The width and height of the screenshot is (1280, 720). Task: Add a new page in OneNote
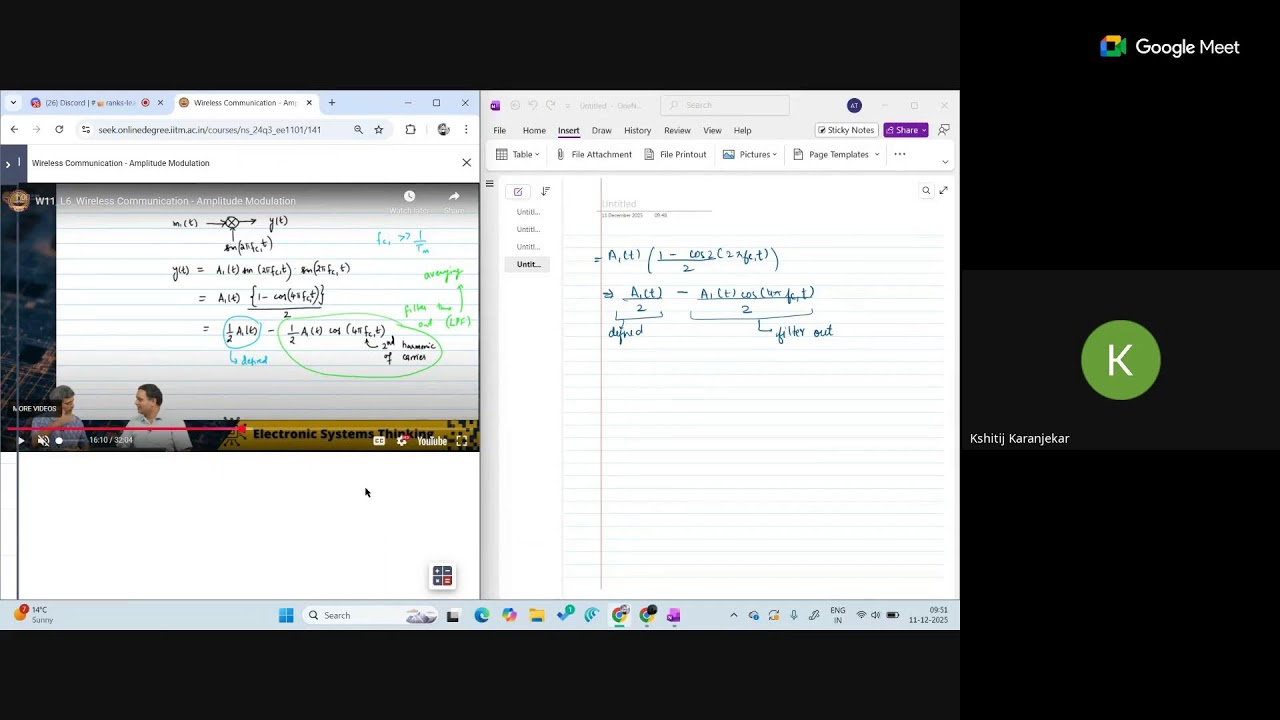coord(518,191)
